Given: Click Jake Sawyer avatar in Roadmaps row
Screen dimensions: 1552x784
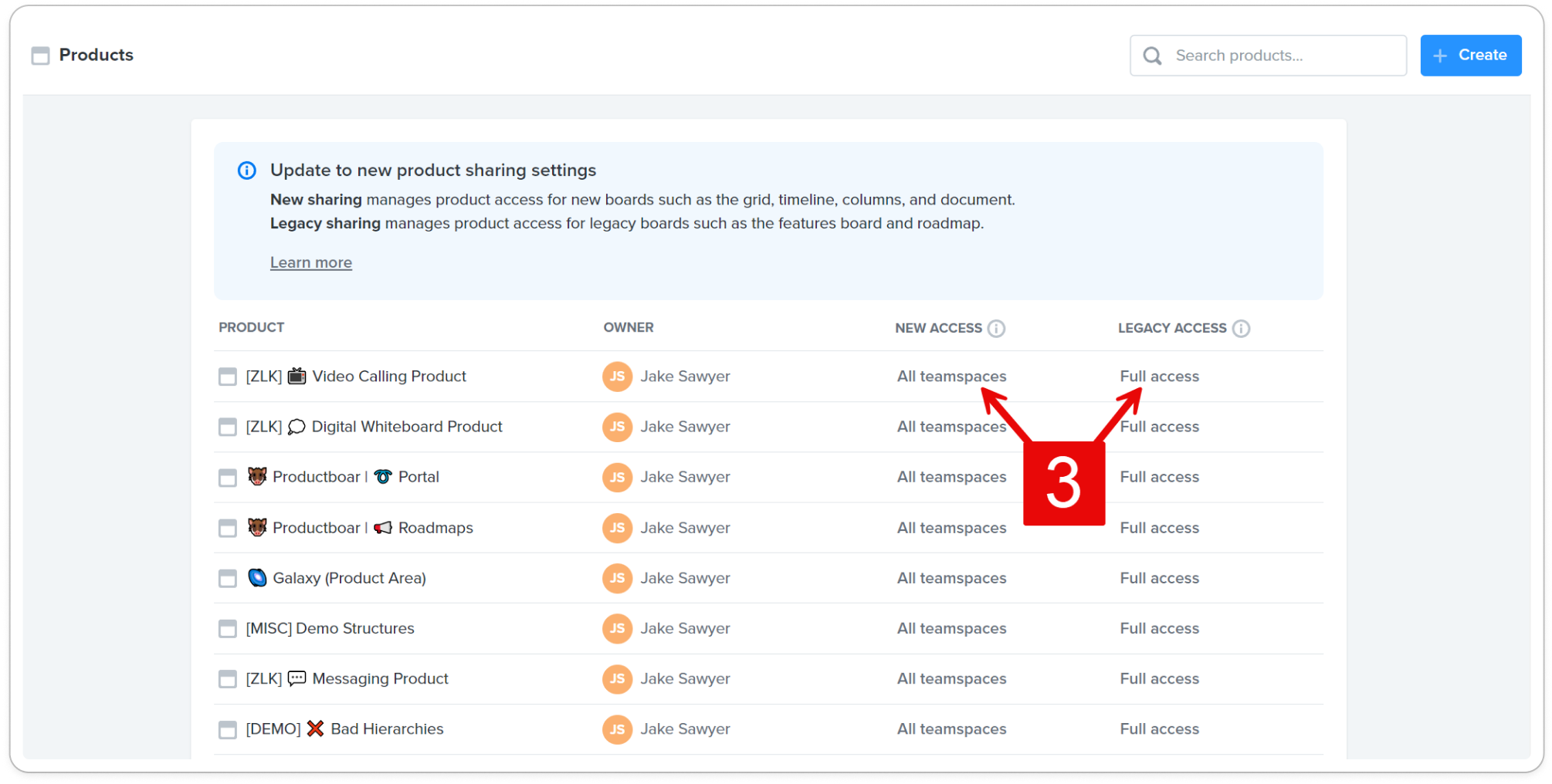Looking at the screenshot, I should (617, 528).
